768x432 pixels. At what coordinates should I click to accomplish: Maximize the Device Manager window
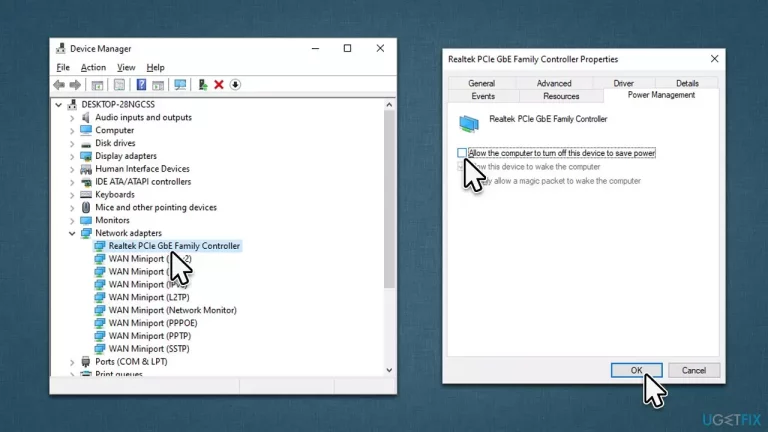coord(347,48)
